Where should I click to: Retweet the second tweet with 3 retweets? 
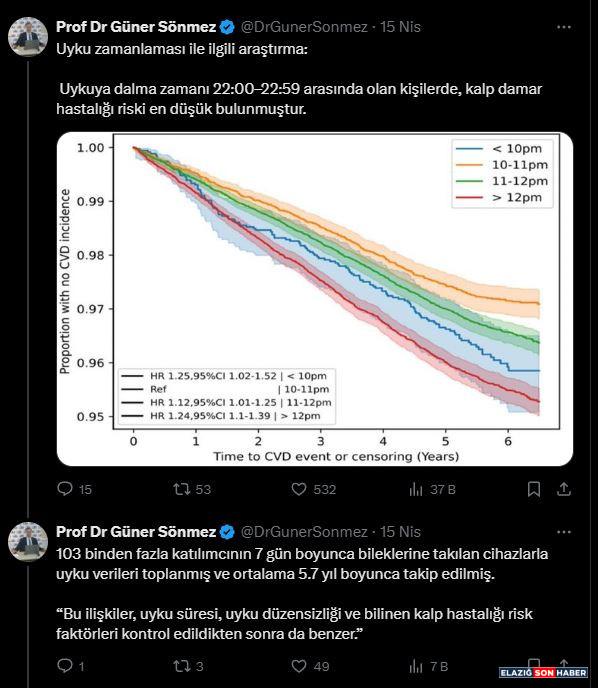181,666
